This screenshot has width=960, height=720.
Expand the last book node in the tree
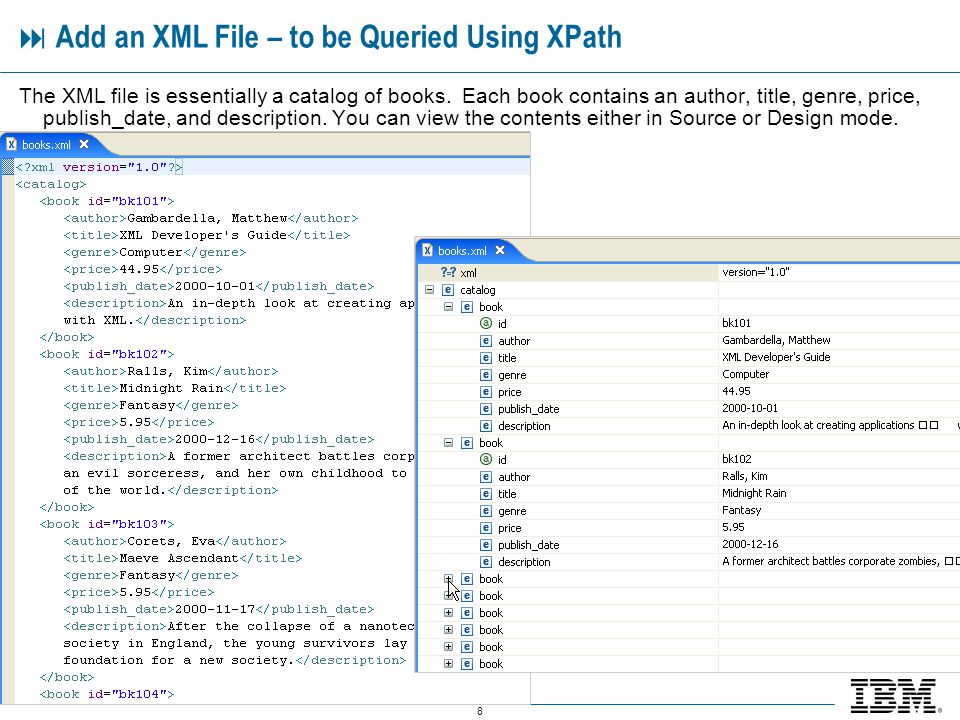coord(448,664)
